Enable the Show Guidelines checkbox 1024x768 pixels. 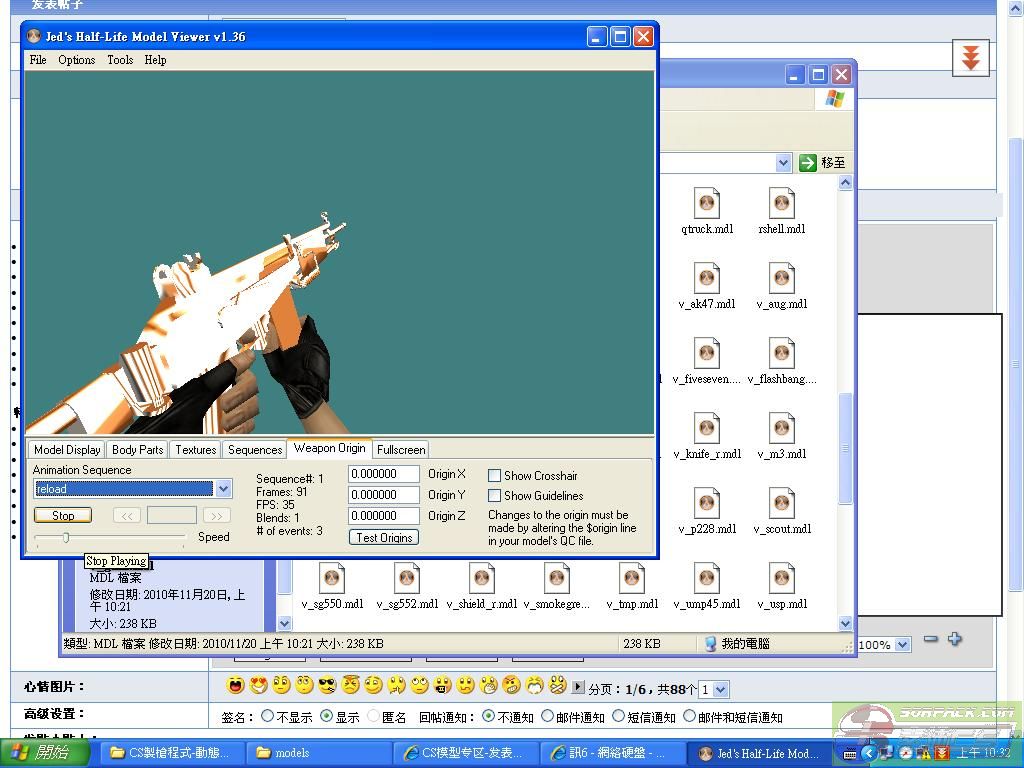click(x=494, y=496)
